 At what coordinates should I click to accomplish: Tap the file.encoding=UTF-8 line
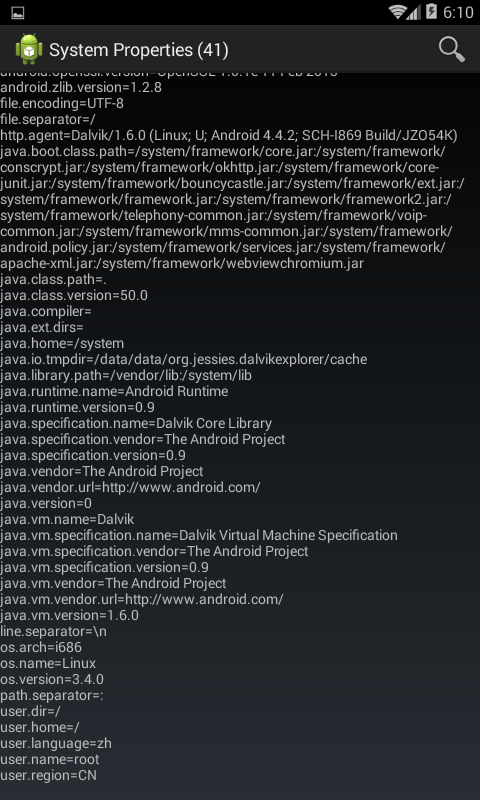tap(62, 104)
